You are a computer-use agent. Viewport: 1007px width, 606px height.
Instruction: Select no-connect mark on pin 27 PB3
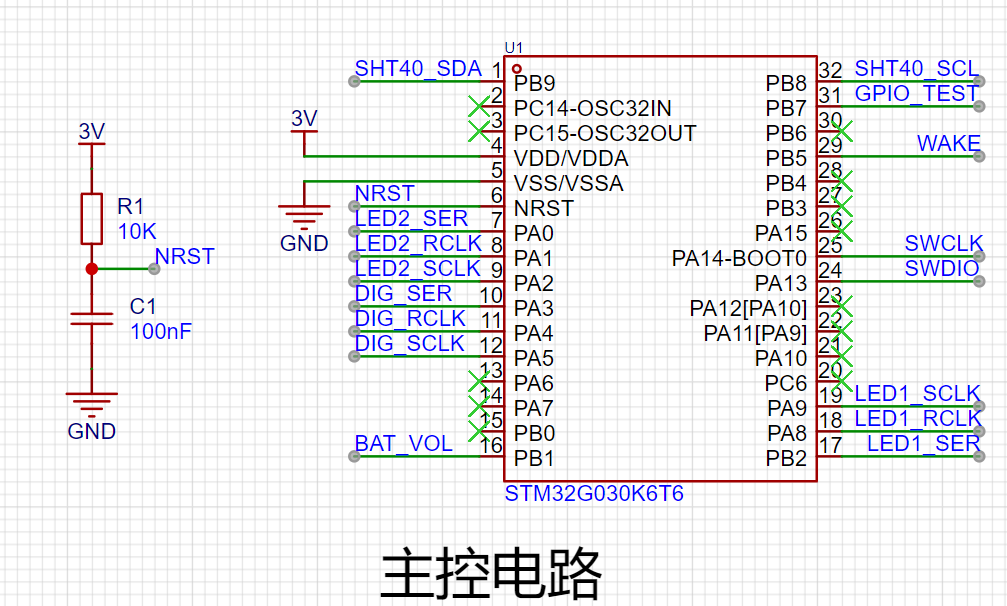coord(841,206)
